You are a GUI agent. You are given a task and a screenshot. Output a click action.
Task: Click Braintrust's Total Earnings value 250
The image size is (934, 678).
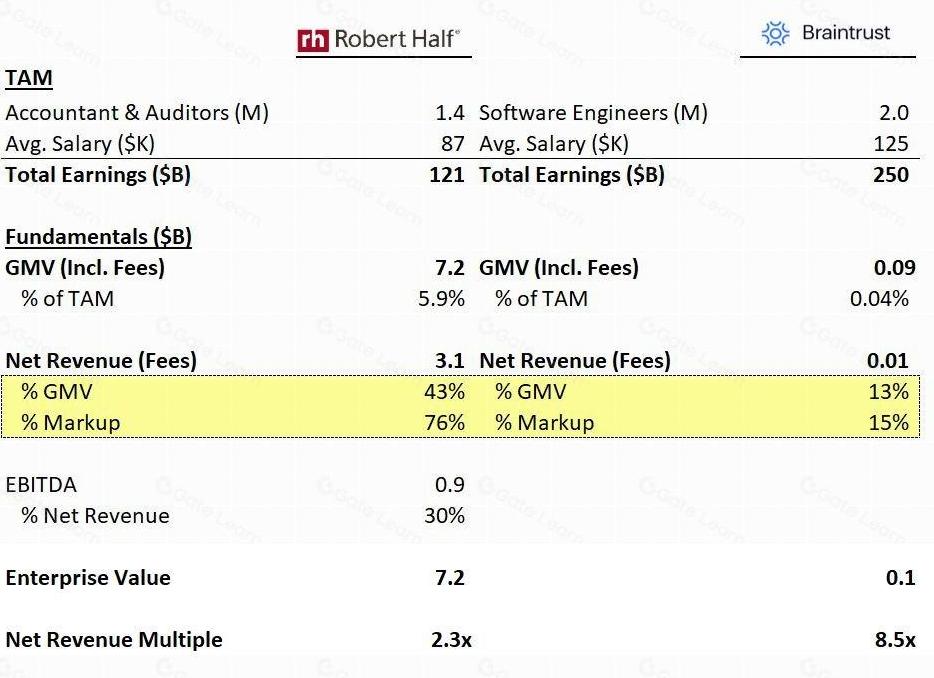click(x=889, y=175)
